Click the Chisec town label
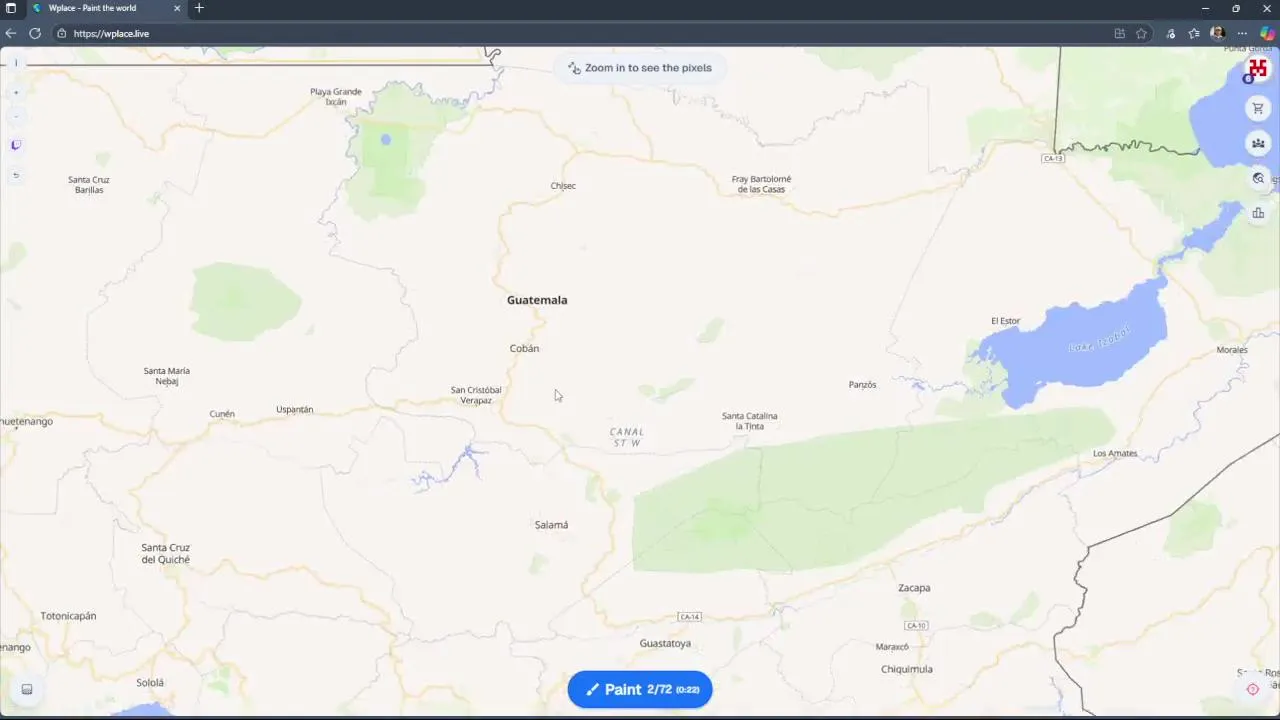This screenshot has width=1280, height=720. point(563,186)
